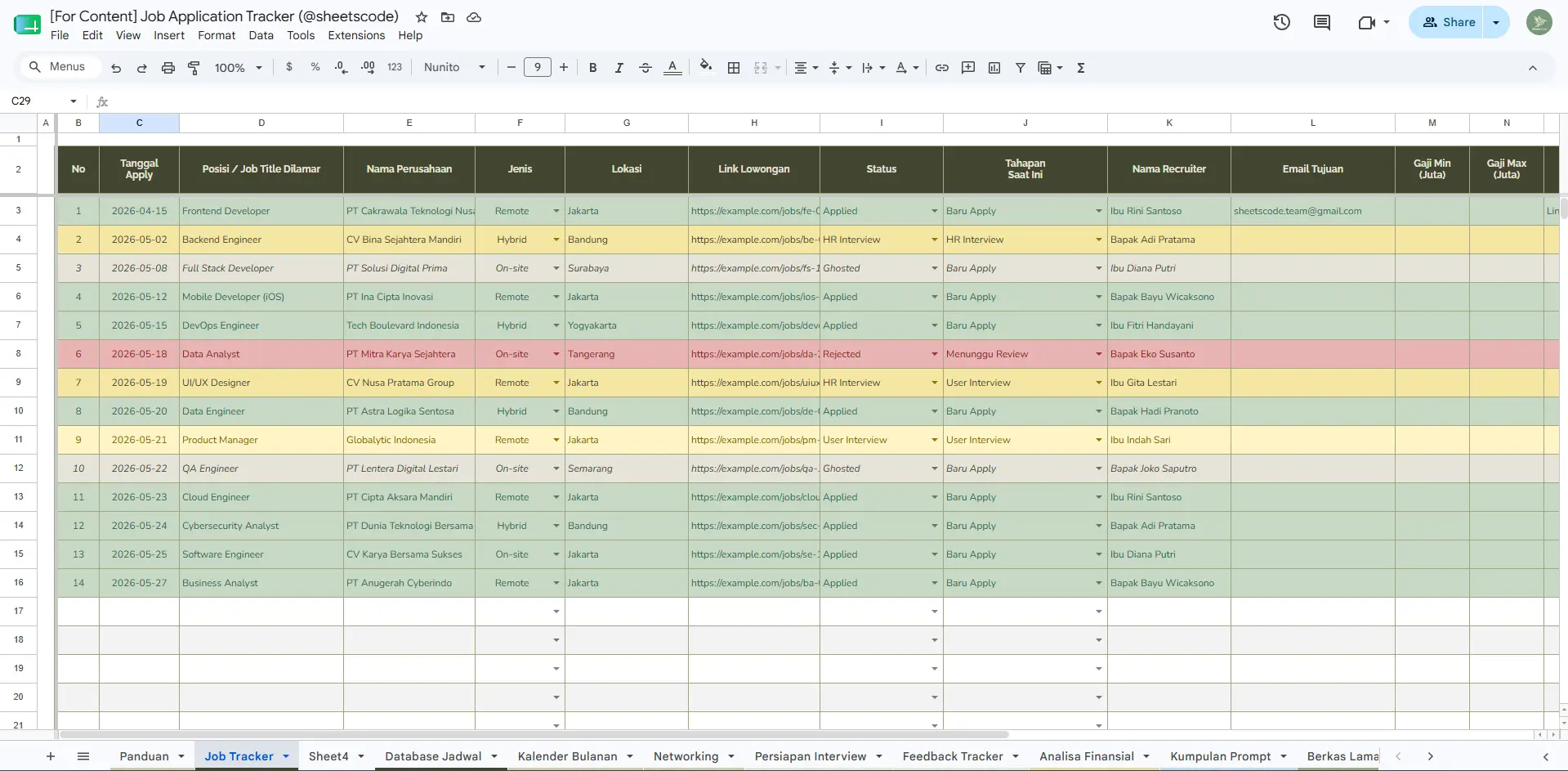Image resolution: width=1568 pixels, height=771 pixels.
Task: Toggle italic formatting
Action: [619, 68]
